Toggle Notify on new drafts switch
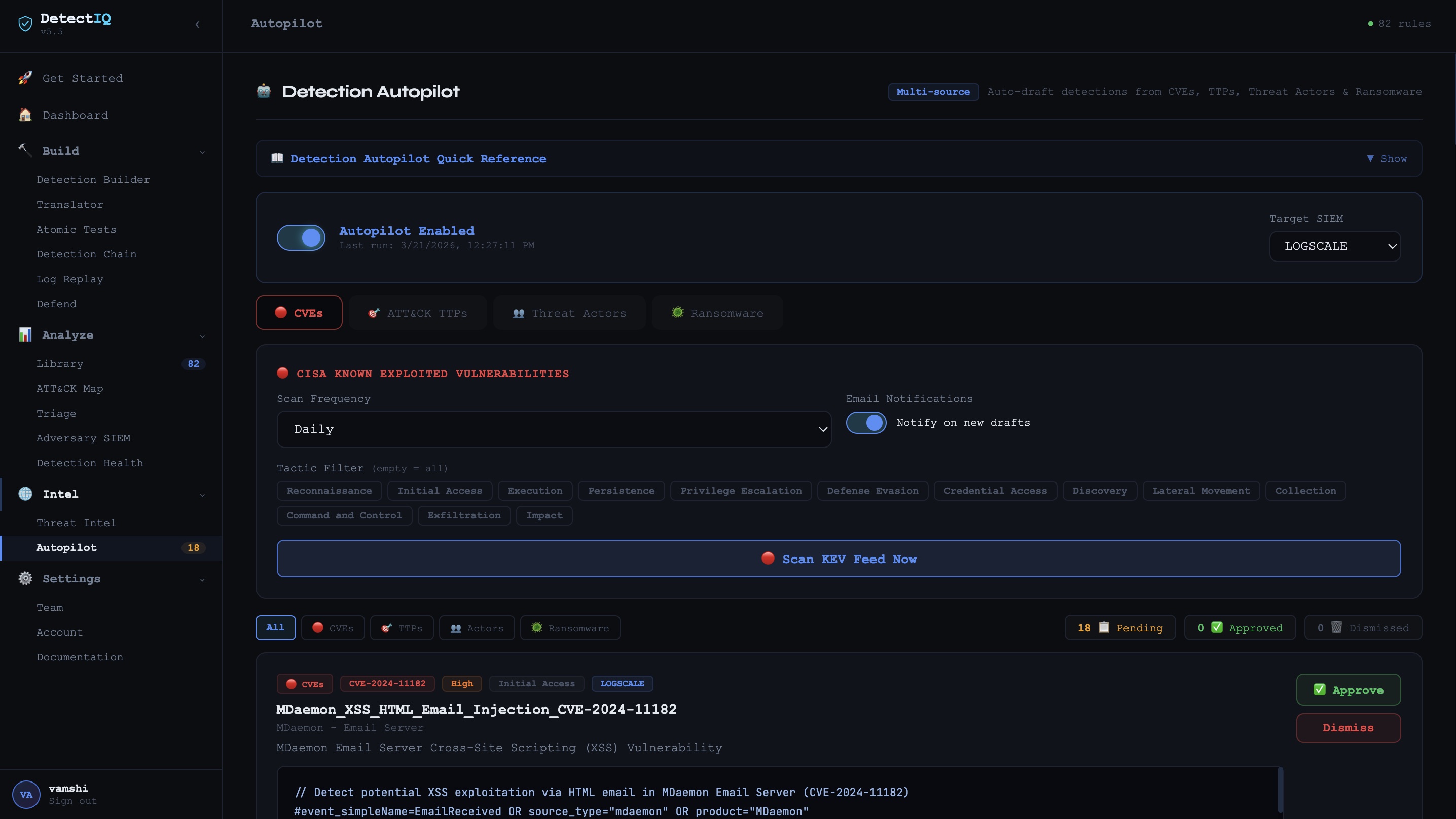Image resolution: width=1456 pixels, height=819 pixels. [x=866, y=423]
